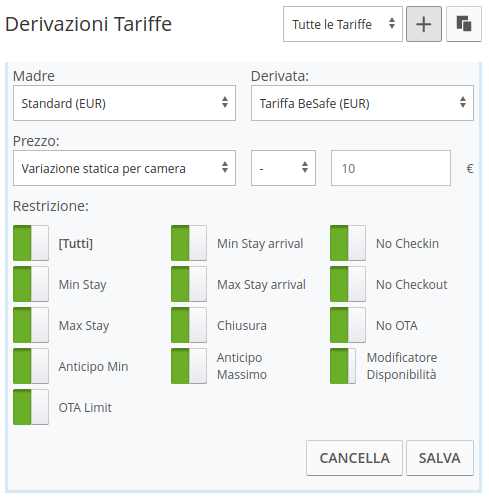Toggle the No OTA switch
This screenshot has height=504, width=489.
coord(348,325)
